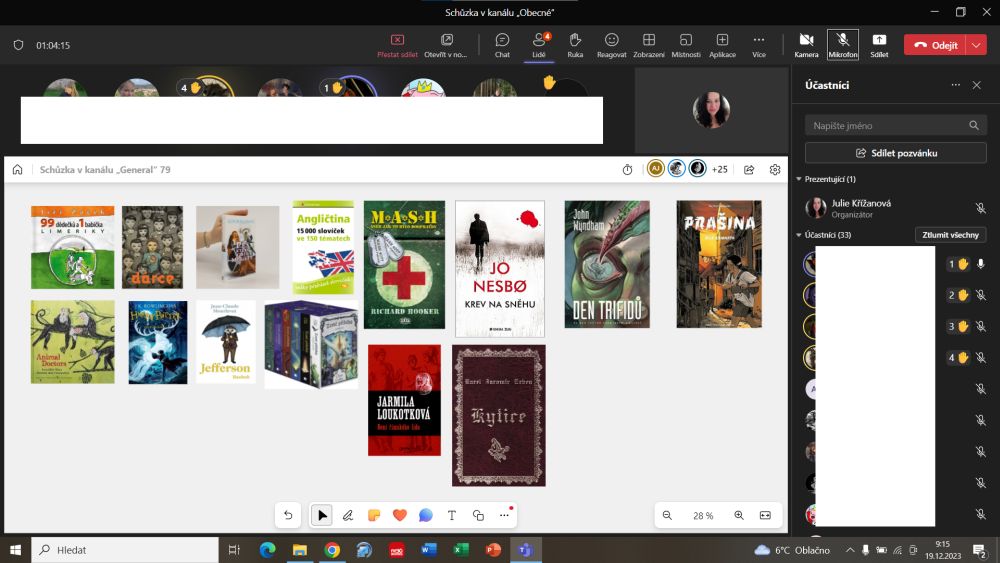The height and width of the screenshot is (563, 1000).
Task: Add a sticky note
Action: (374, 515)
